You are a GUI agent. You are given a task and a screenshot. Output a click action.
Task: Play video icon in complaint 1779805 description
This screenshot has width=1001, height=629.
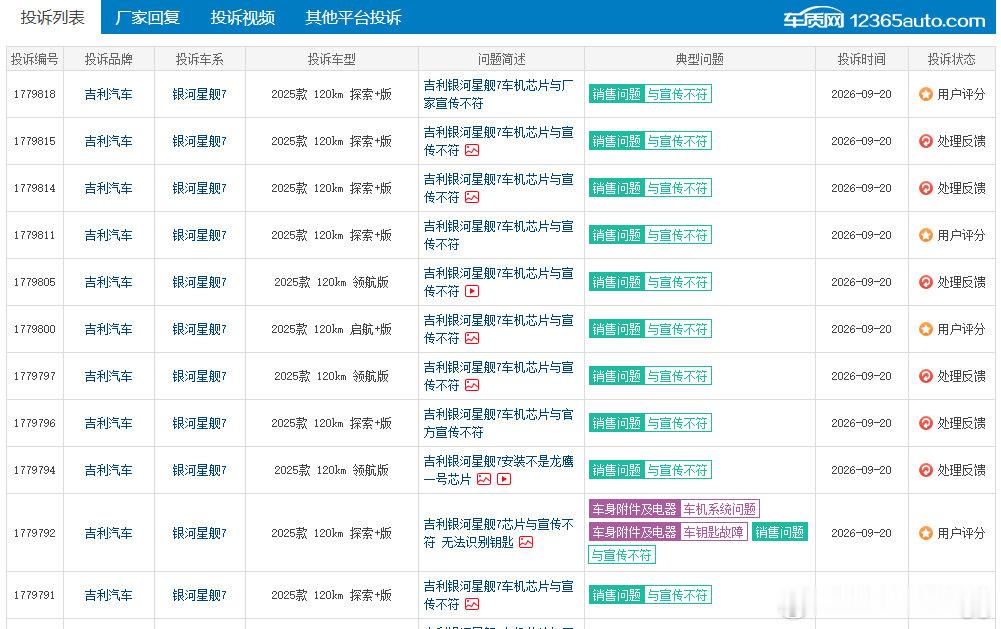point(472,291)
